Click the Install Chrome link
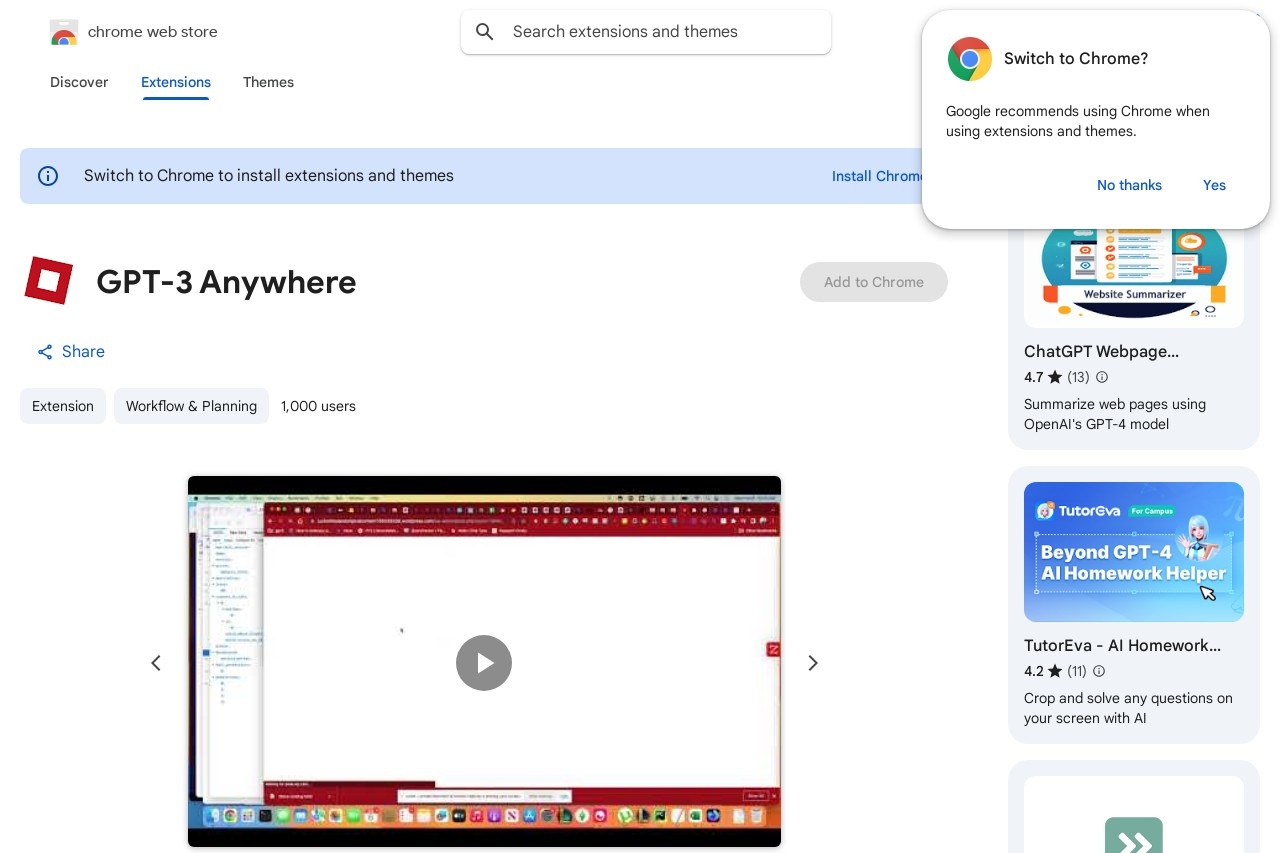Viewport: 1280px width, 853px height. click(877, 176)
